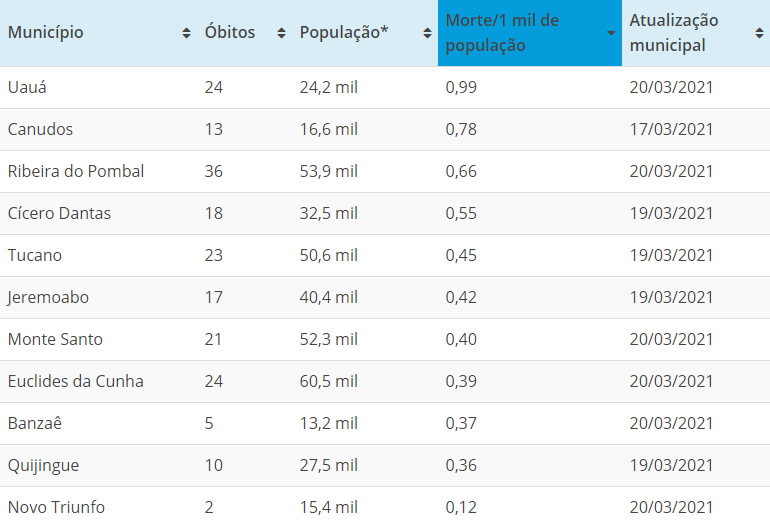Viewport: 770px width, 531px height.
Task: Click Jeremoabo municipality name
Action: [48, 297]
